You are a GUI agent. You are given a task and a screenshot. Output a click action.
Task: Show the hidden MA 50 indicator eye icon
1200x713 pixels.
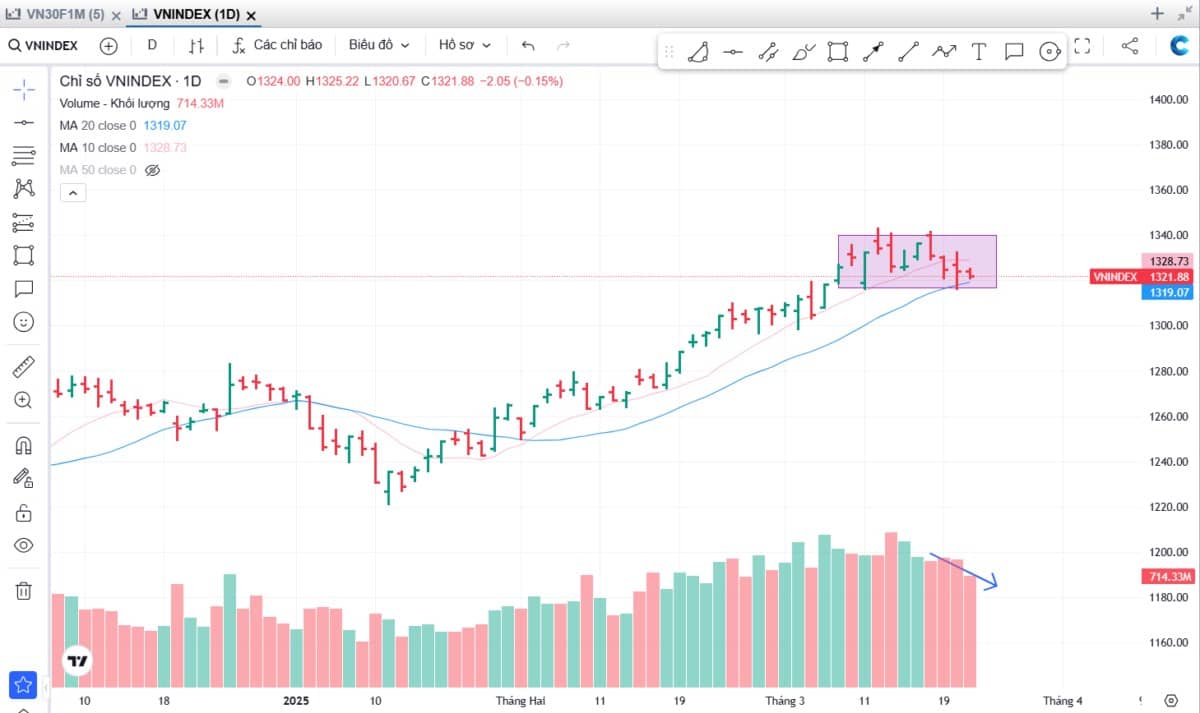(x=152, y=170)
